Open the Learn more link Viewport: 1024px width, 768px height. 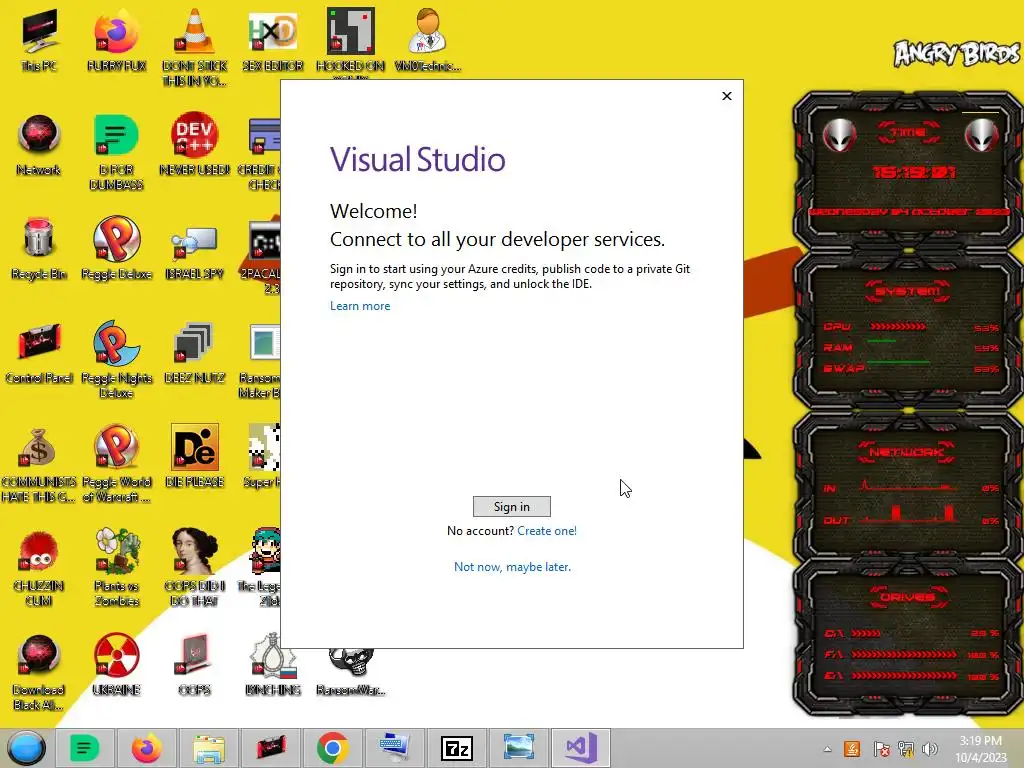coord(360,306)
